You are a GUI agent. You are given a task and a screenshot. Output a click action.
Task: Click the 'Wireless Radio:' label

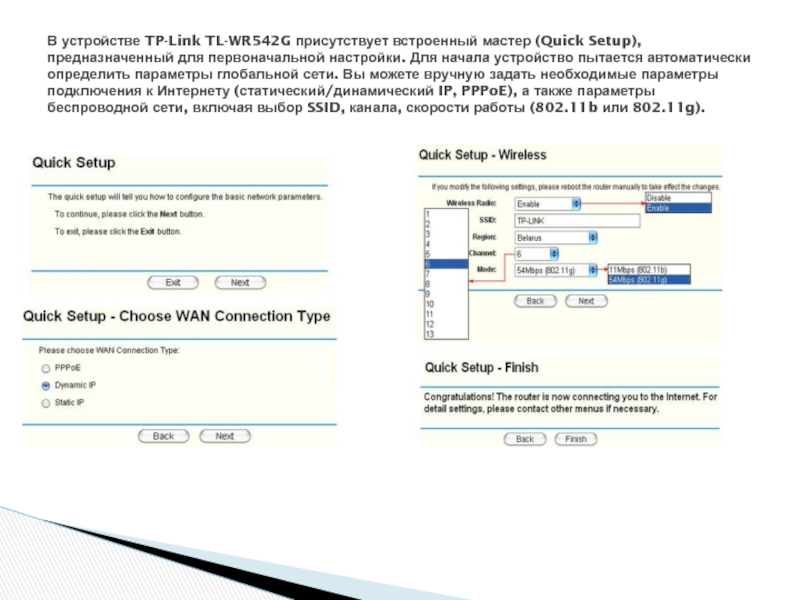tap(471, 203)
